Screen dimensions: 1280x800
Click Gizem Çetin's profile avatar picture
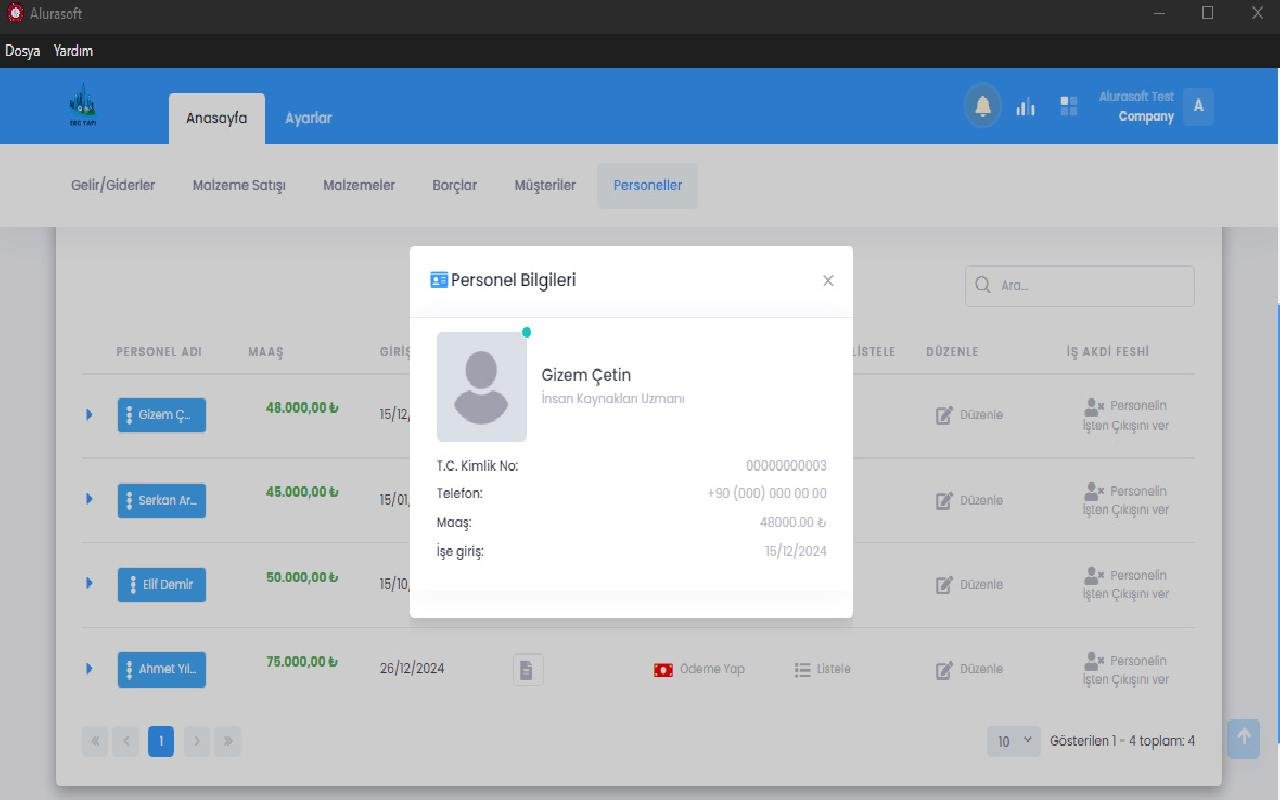pos(481,387)
